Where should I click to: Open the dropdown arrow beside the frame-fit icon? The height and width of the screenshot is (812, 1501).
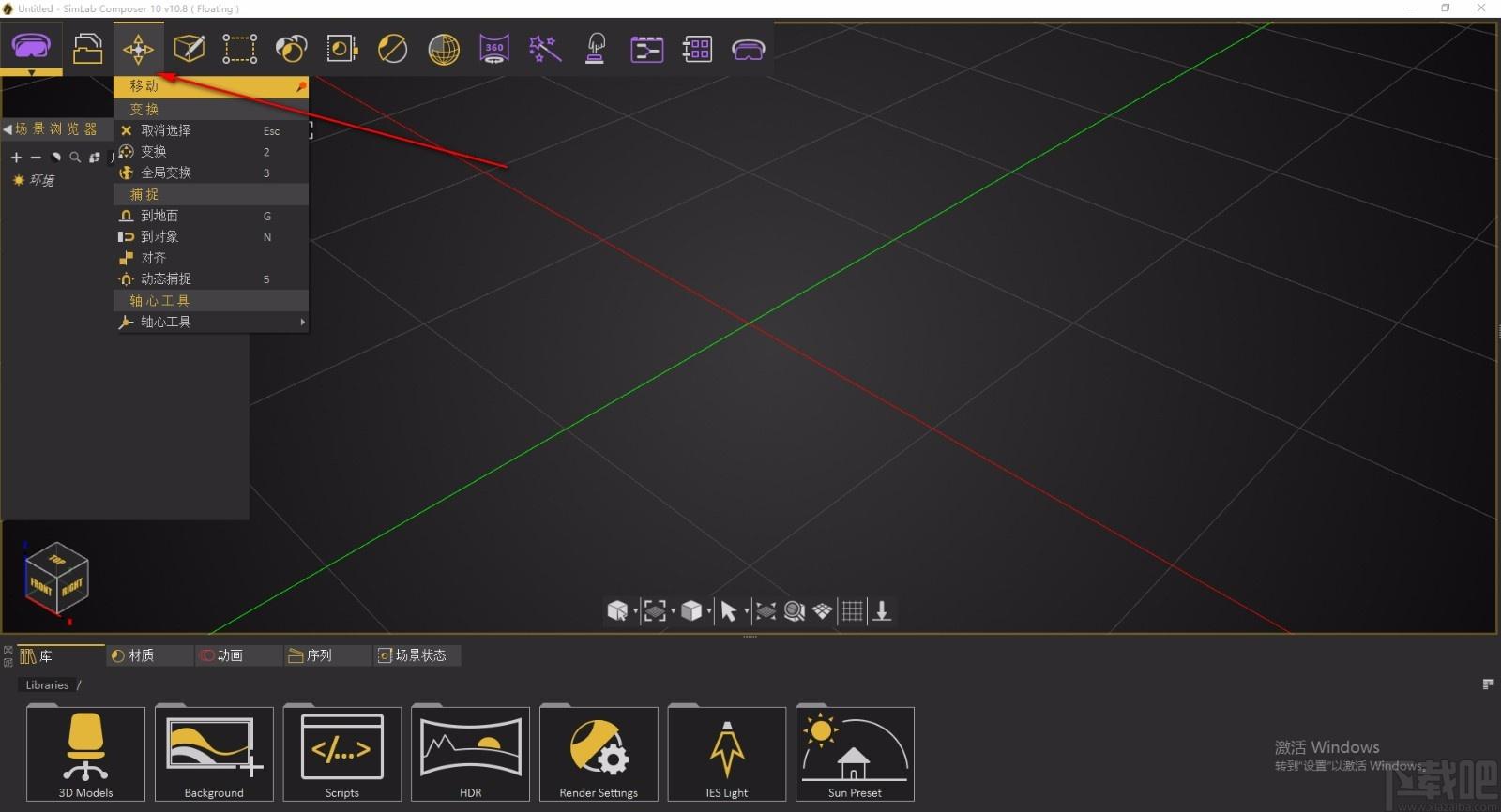click(673, 612)
